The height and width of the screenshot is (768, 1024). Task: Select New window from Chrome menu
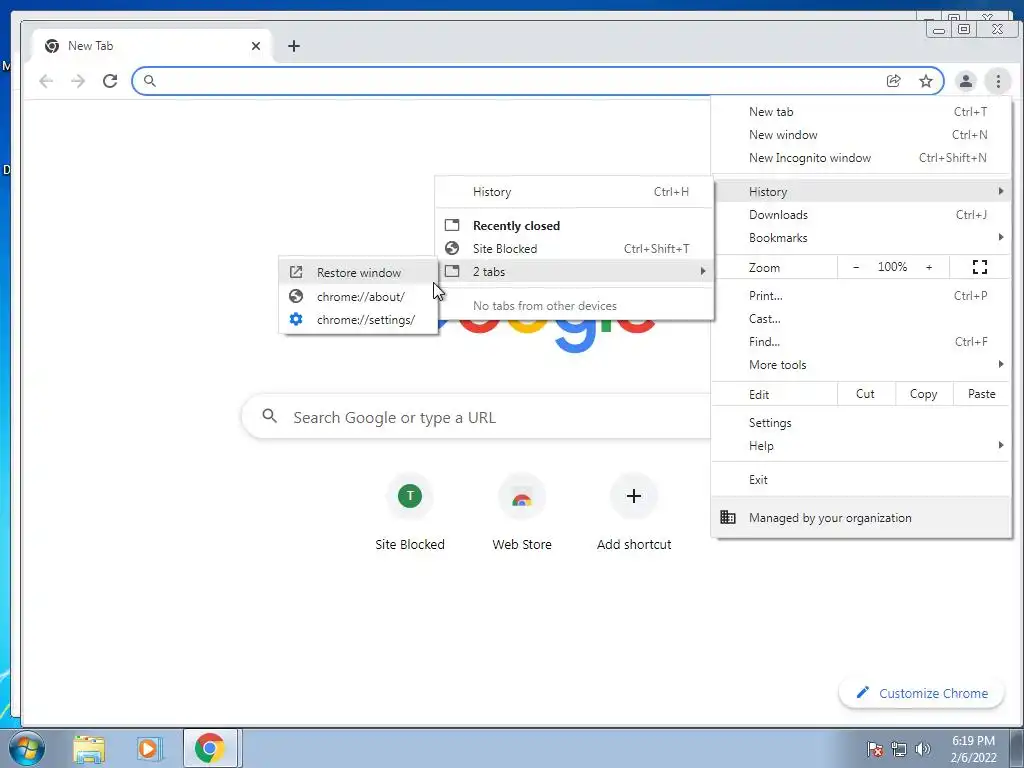click(x=861, y=135)
